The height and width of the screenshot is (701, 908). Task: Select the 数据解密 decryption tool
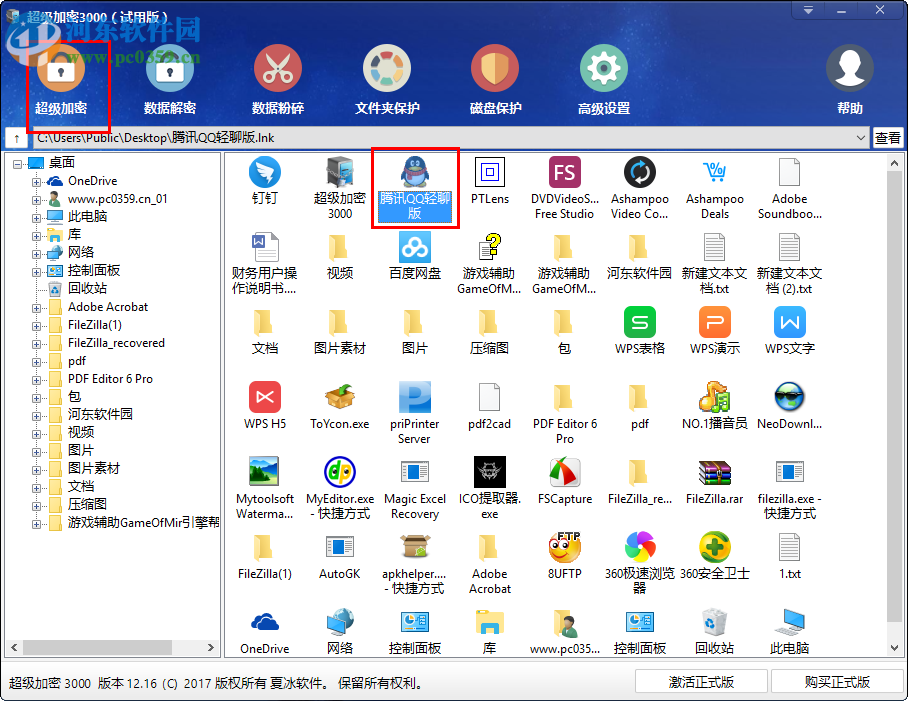tap(169, 78)
